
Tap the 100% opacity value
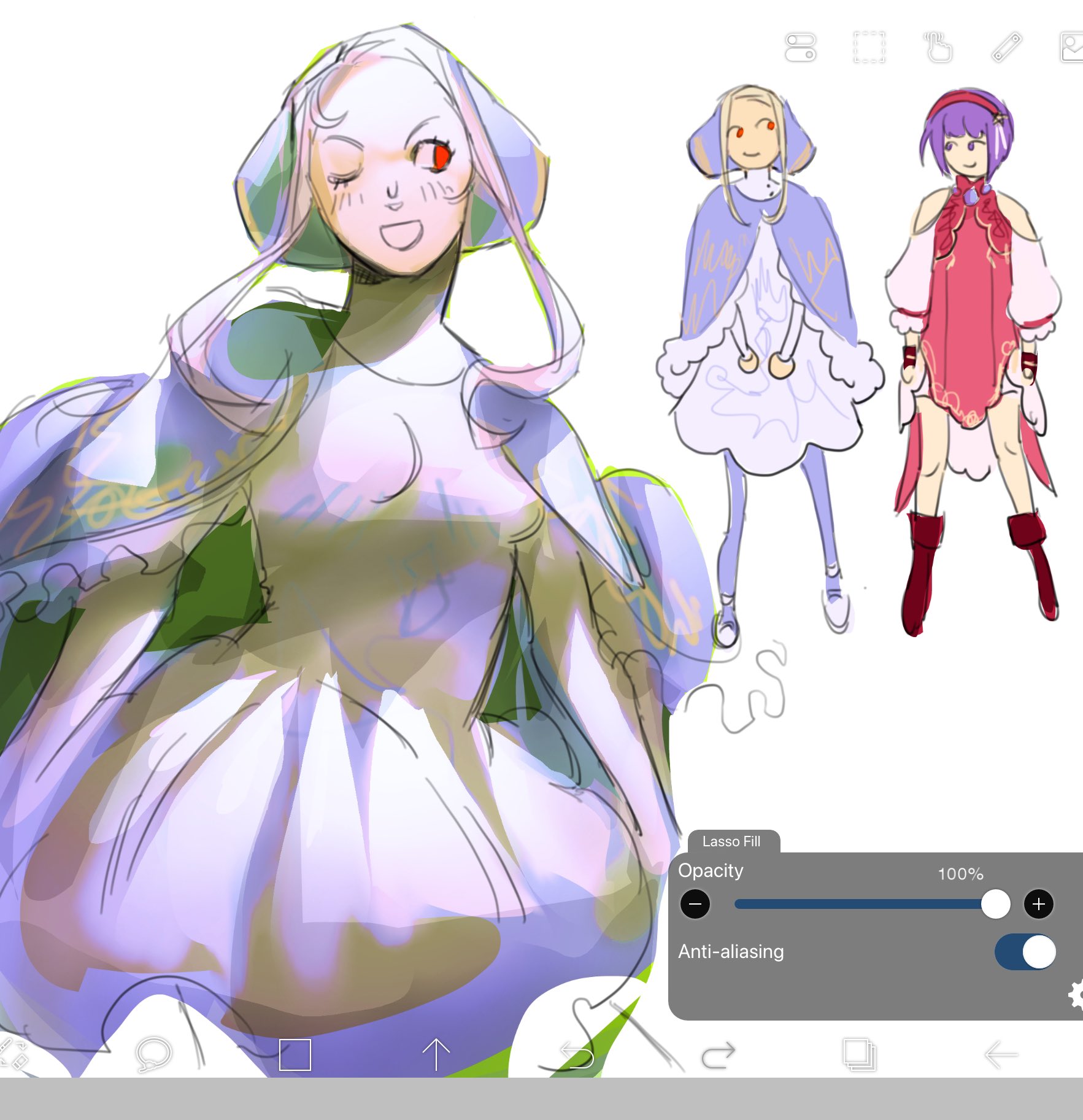961,874
